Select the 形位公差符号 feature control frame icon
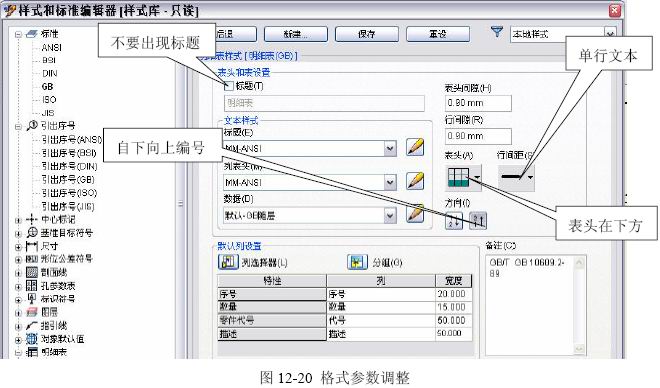 32,259
